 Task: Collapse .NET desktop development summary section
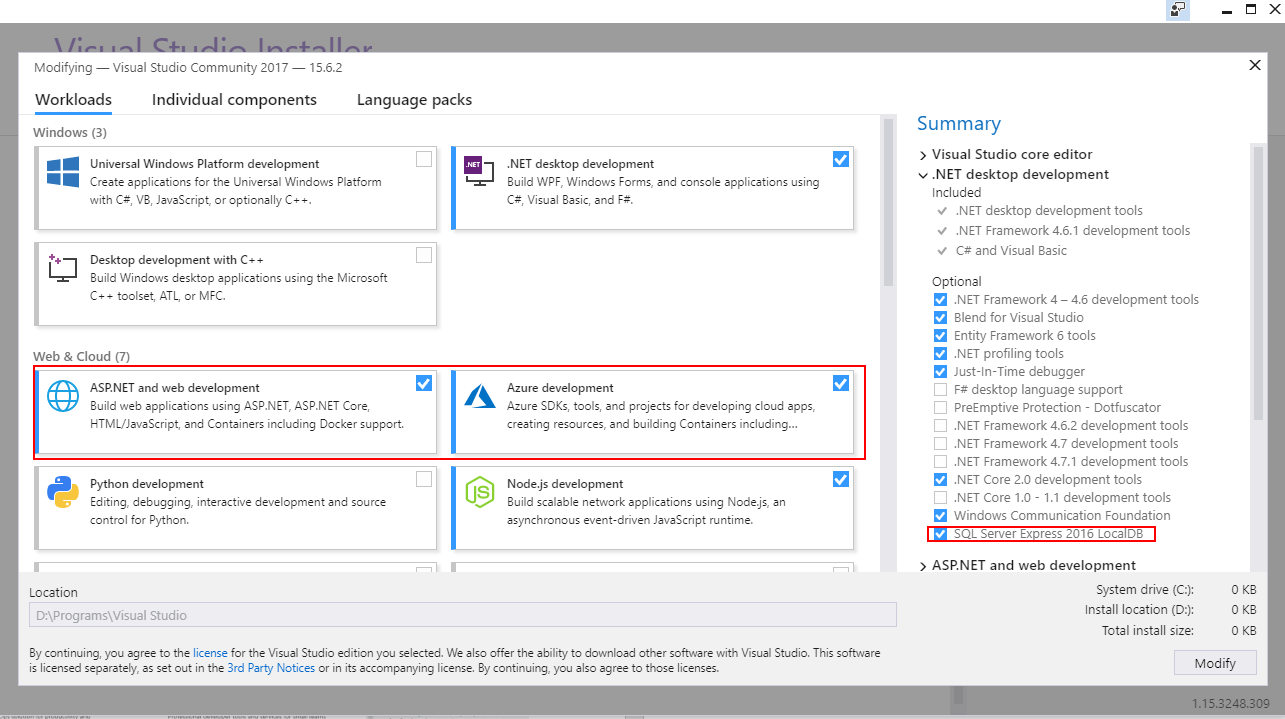coord(923,175)
